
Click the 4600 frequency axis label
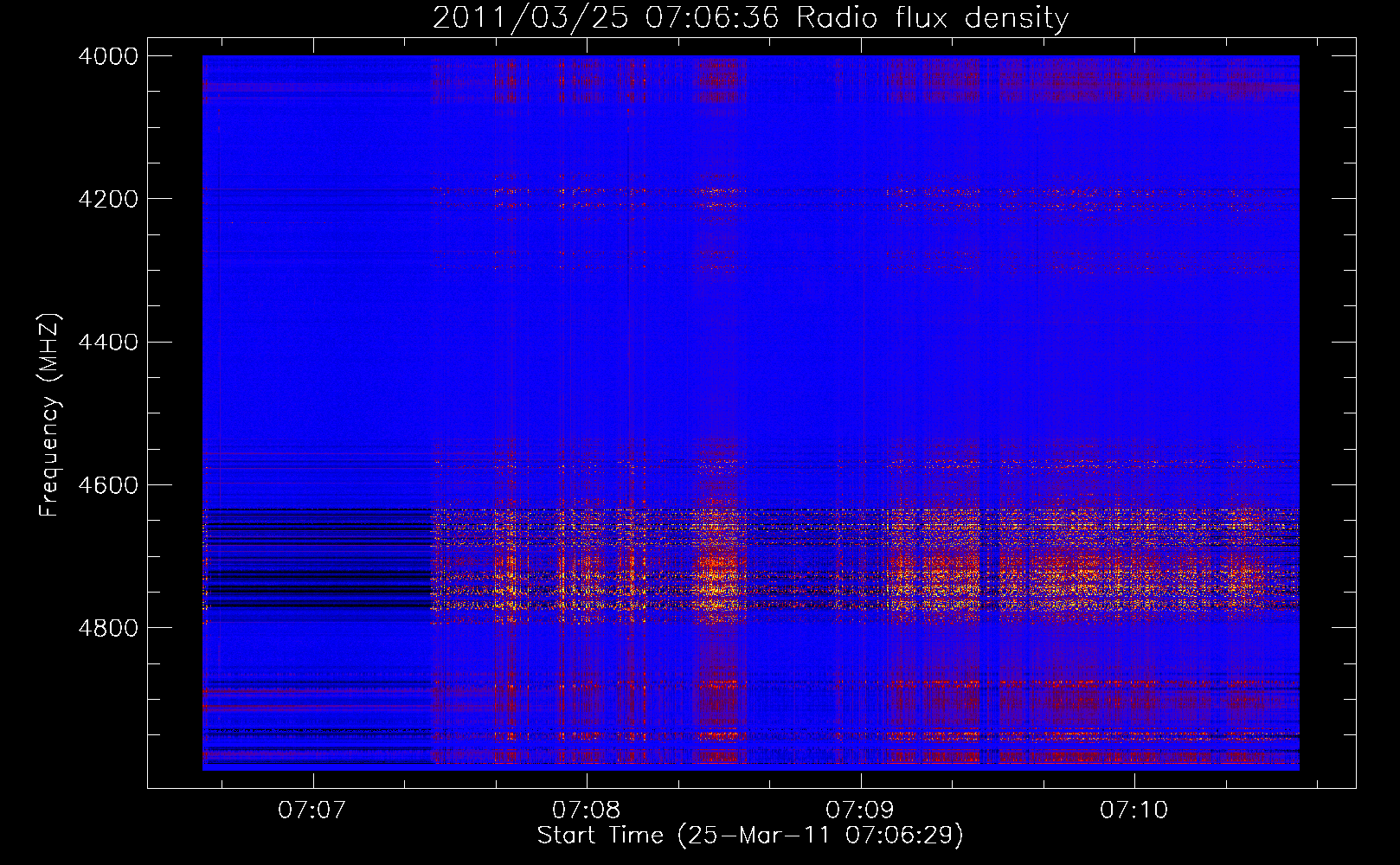[108, 485]
